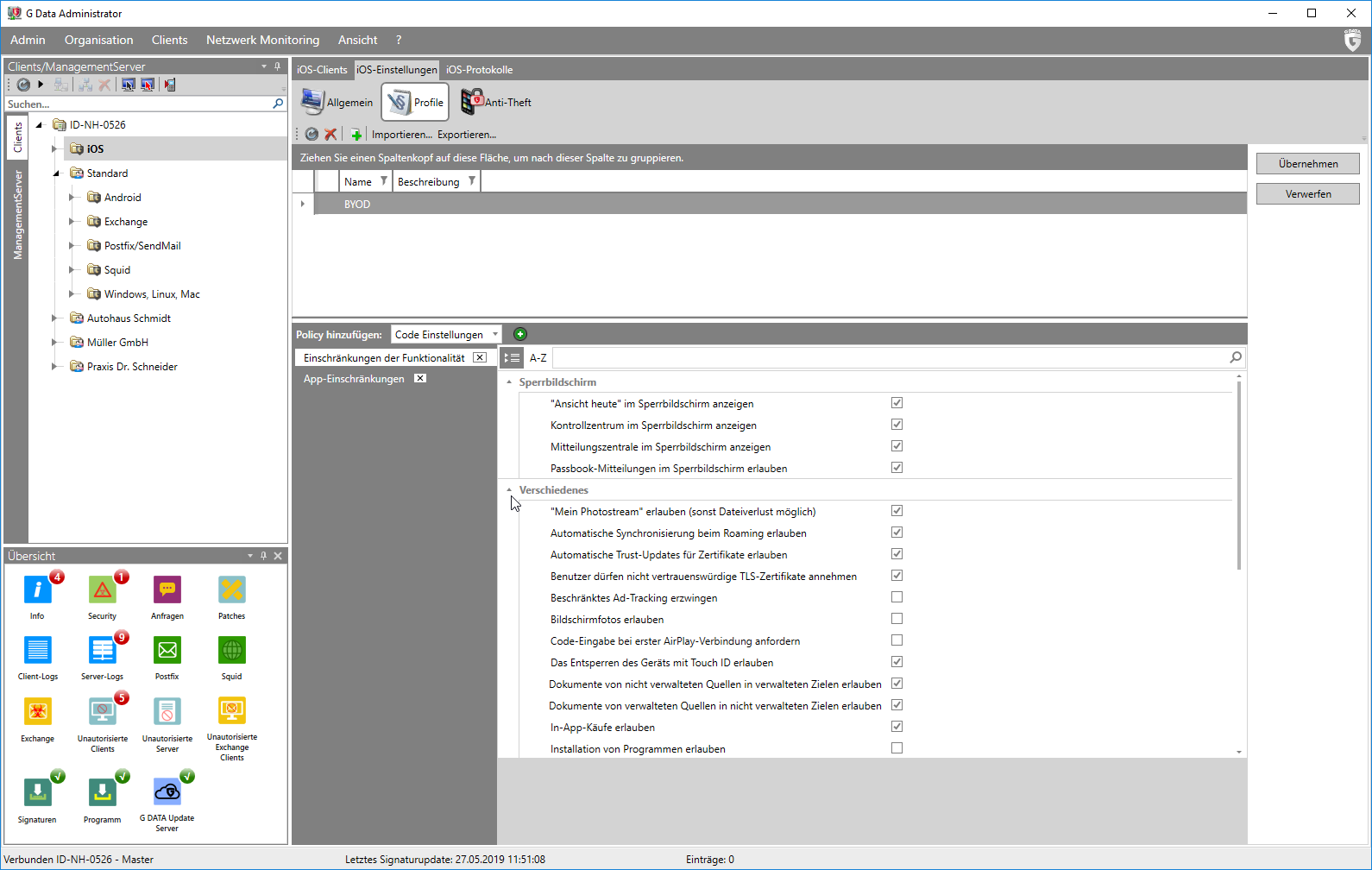Enable Beschränktes Ad-Tracking erzwingen
Image resolution: width=1372 pixels, height=870 pixels.
[x=897, y=597]
